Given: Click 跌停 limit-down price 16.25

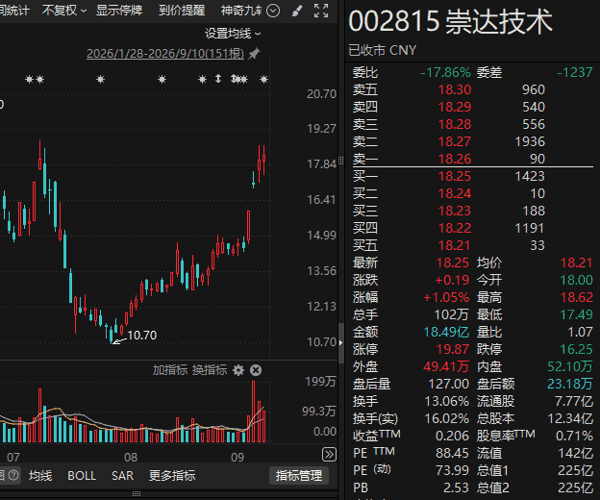Looking at the screenshot, I should [x=576, y=349].
